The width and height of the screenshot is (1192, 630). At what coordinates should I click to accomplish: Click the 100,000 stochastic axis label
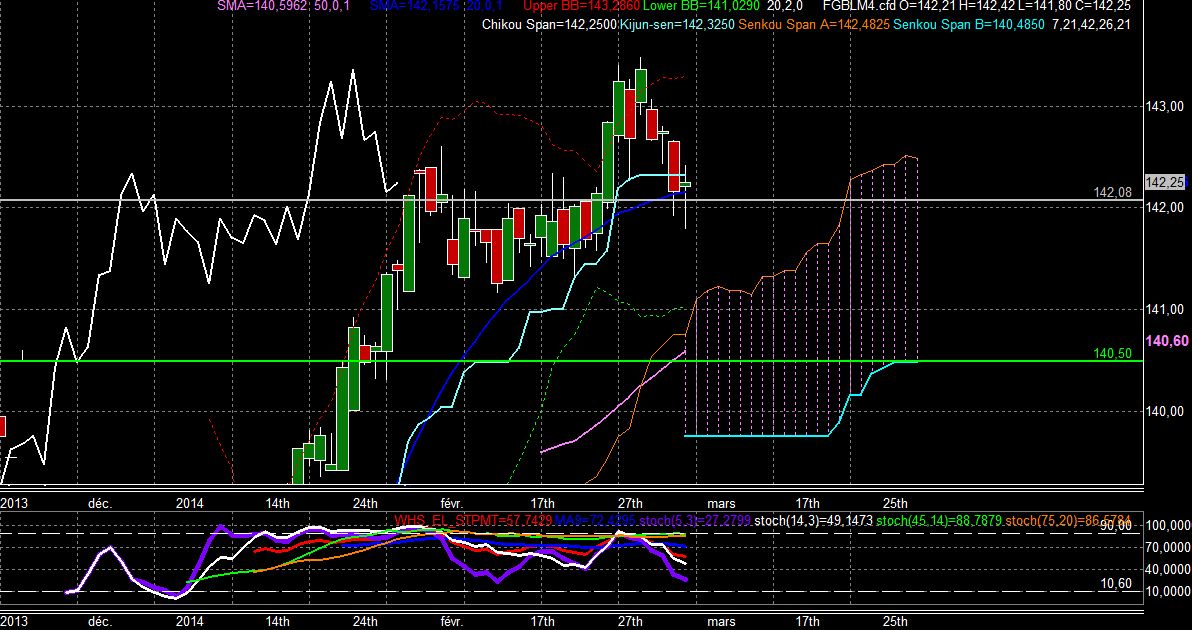coord(1167,526)
